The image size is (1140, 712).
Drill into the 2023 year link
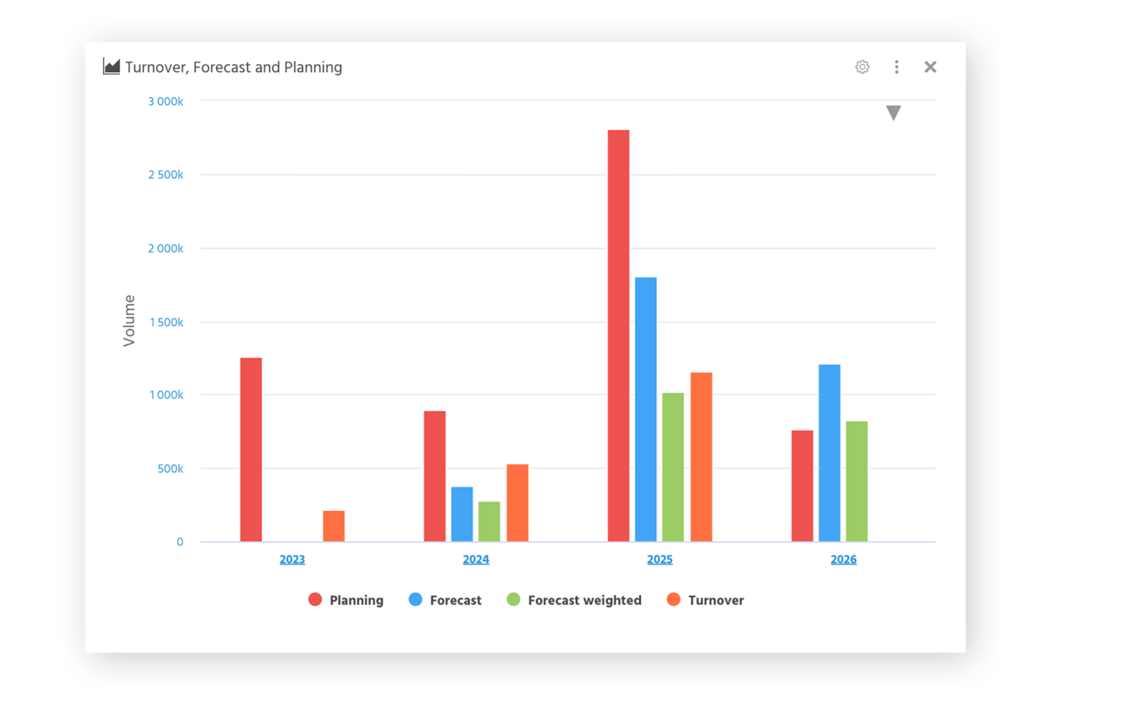click(x=292, y=560)
